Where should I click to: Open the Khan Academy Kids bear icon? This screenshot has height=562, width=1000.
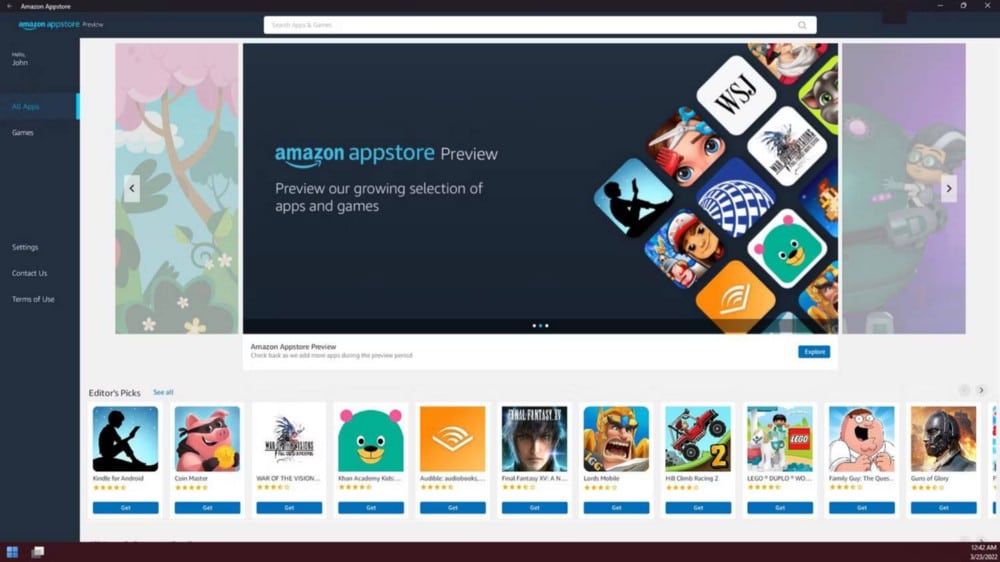click(x=371, y=439)
